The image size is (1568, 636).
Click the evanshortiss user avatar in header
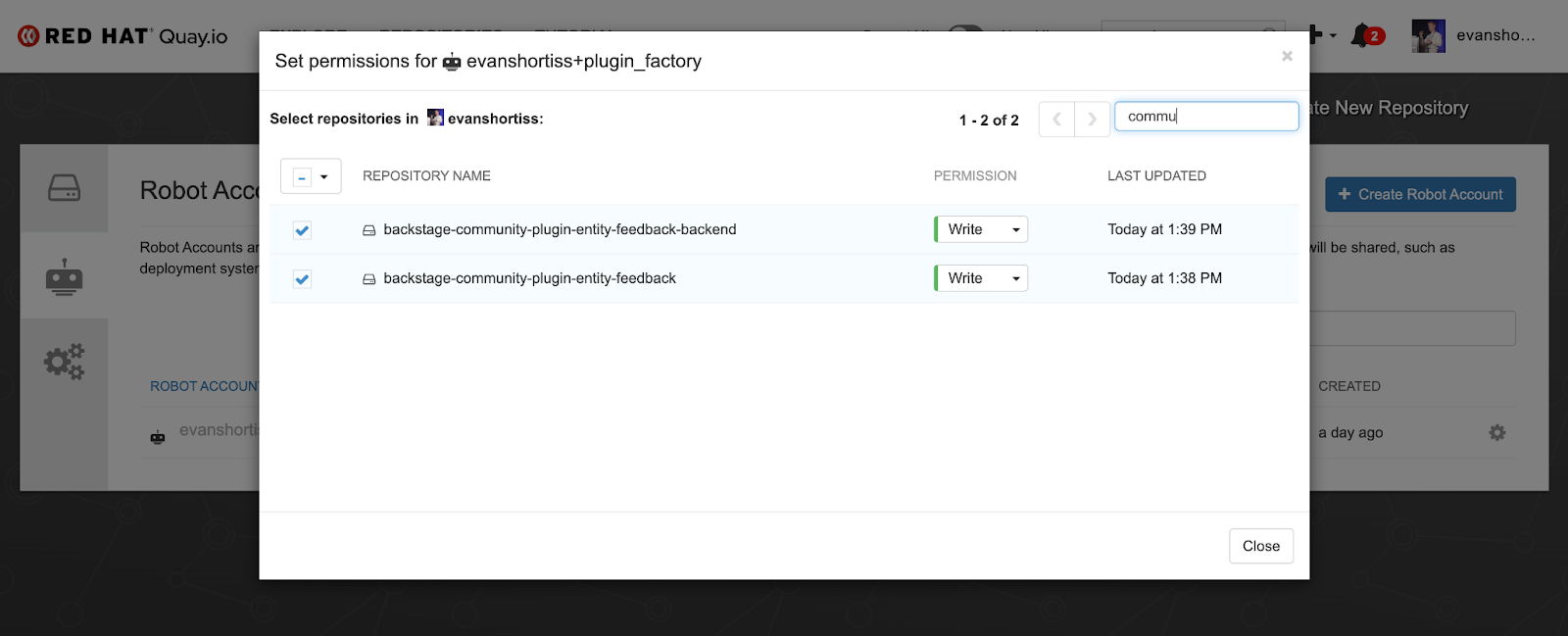click(1428, 36)
